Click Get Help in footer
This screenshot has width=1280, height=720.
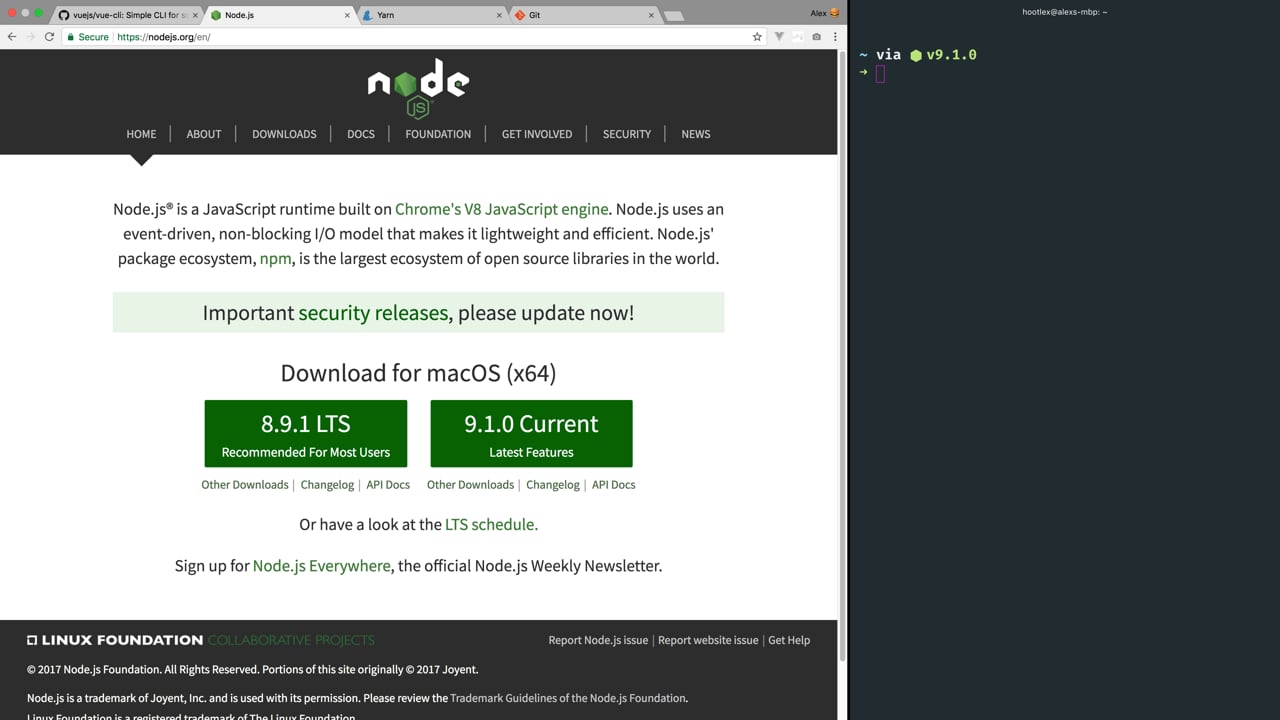pos(789,640)
